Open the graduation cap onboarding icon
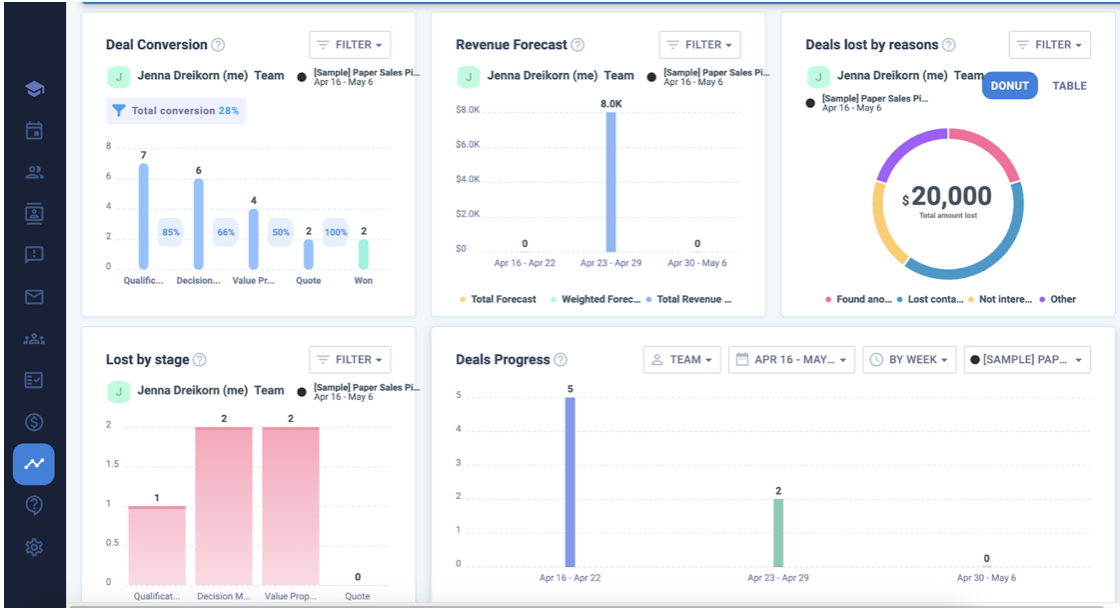The width and height of the screenshot is (1120, 608). 34,89
